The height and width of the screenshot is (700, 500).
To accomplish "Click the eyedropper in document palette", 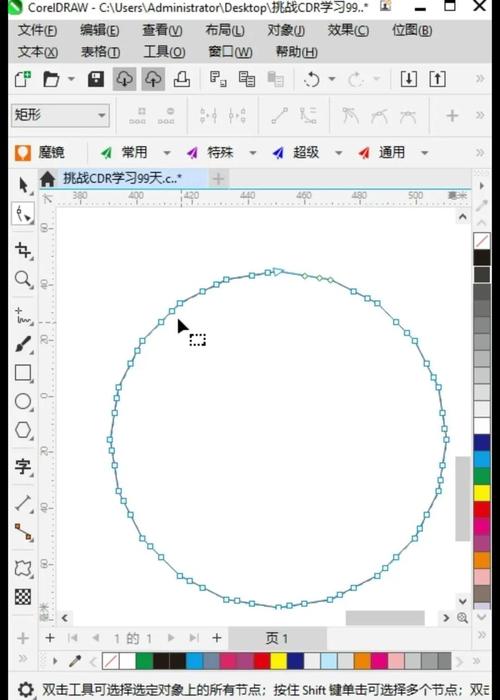I will 75,661.
